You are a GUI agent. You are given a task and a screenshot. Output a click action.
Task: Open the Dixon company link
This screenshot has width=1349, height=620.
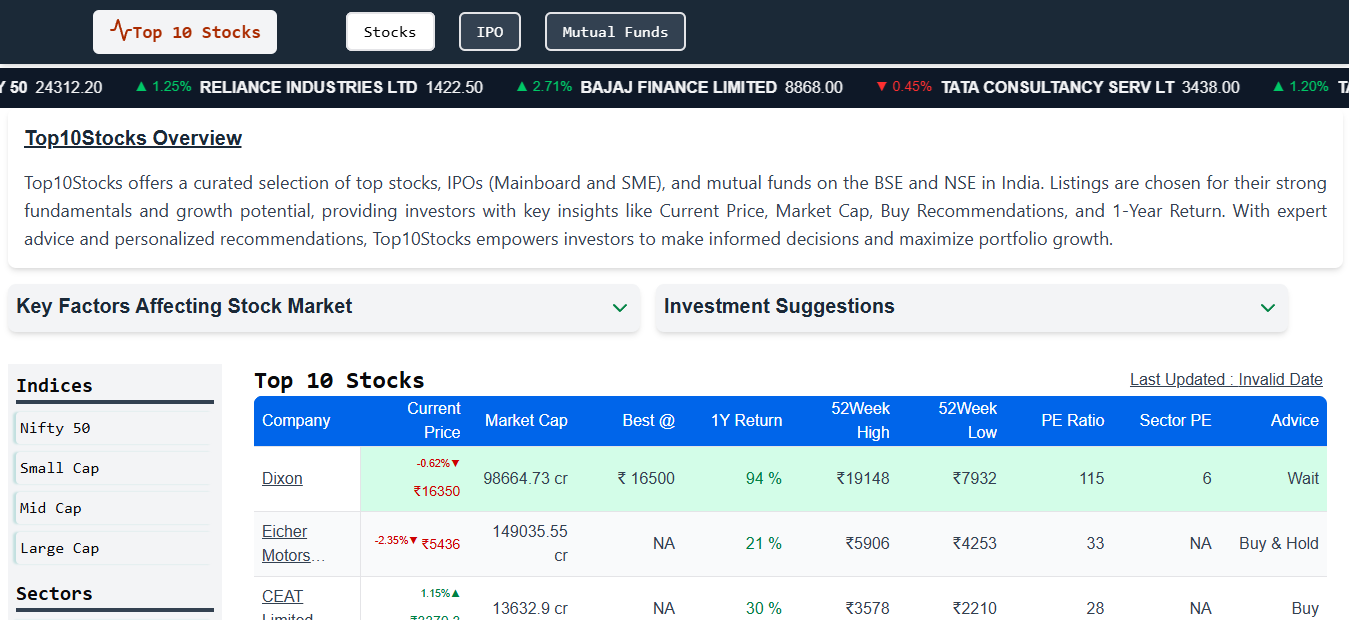282,479
